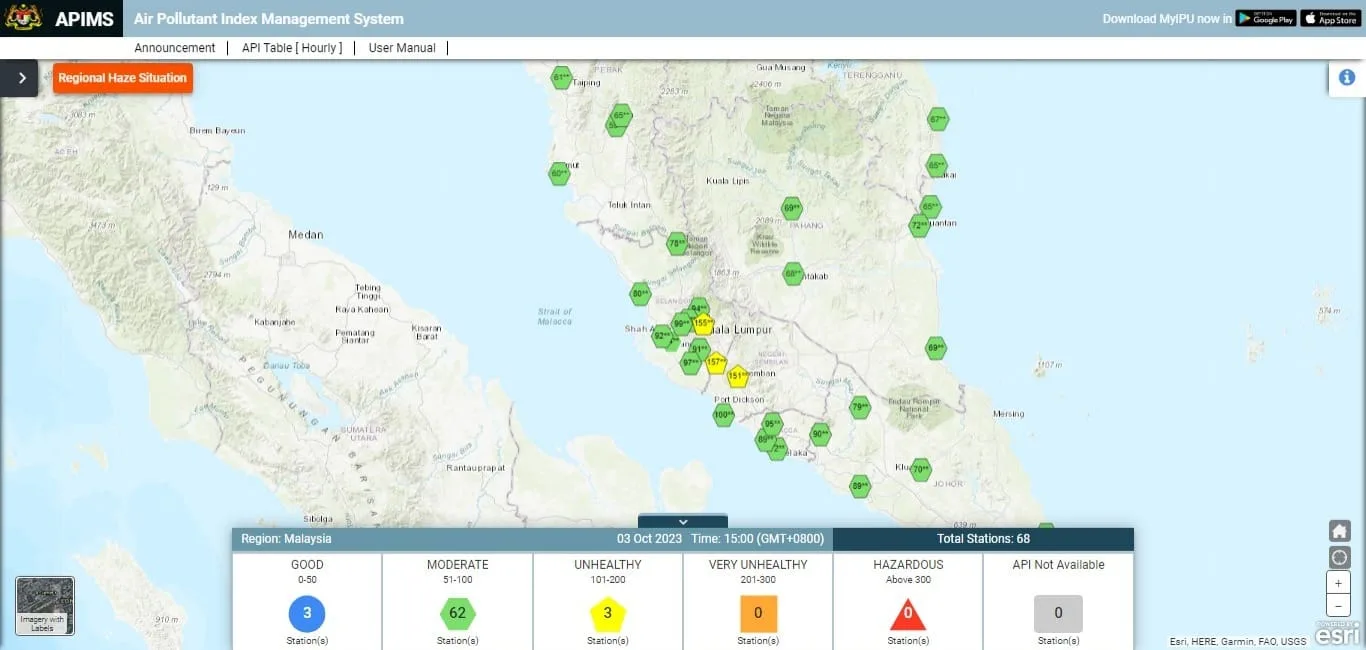Image resolution: width=1366 pixels, height=650 pixels.
Task: Open API Table [Hourly] menu item
Action: 292,48
